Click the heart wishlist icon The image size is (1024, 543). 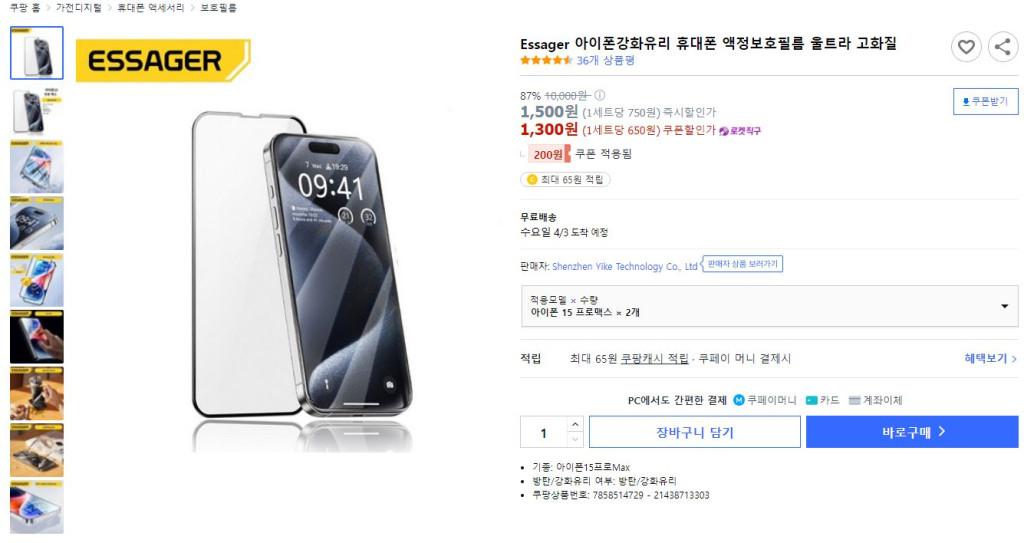pos(966,47)
